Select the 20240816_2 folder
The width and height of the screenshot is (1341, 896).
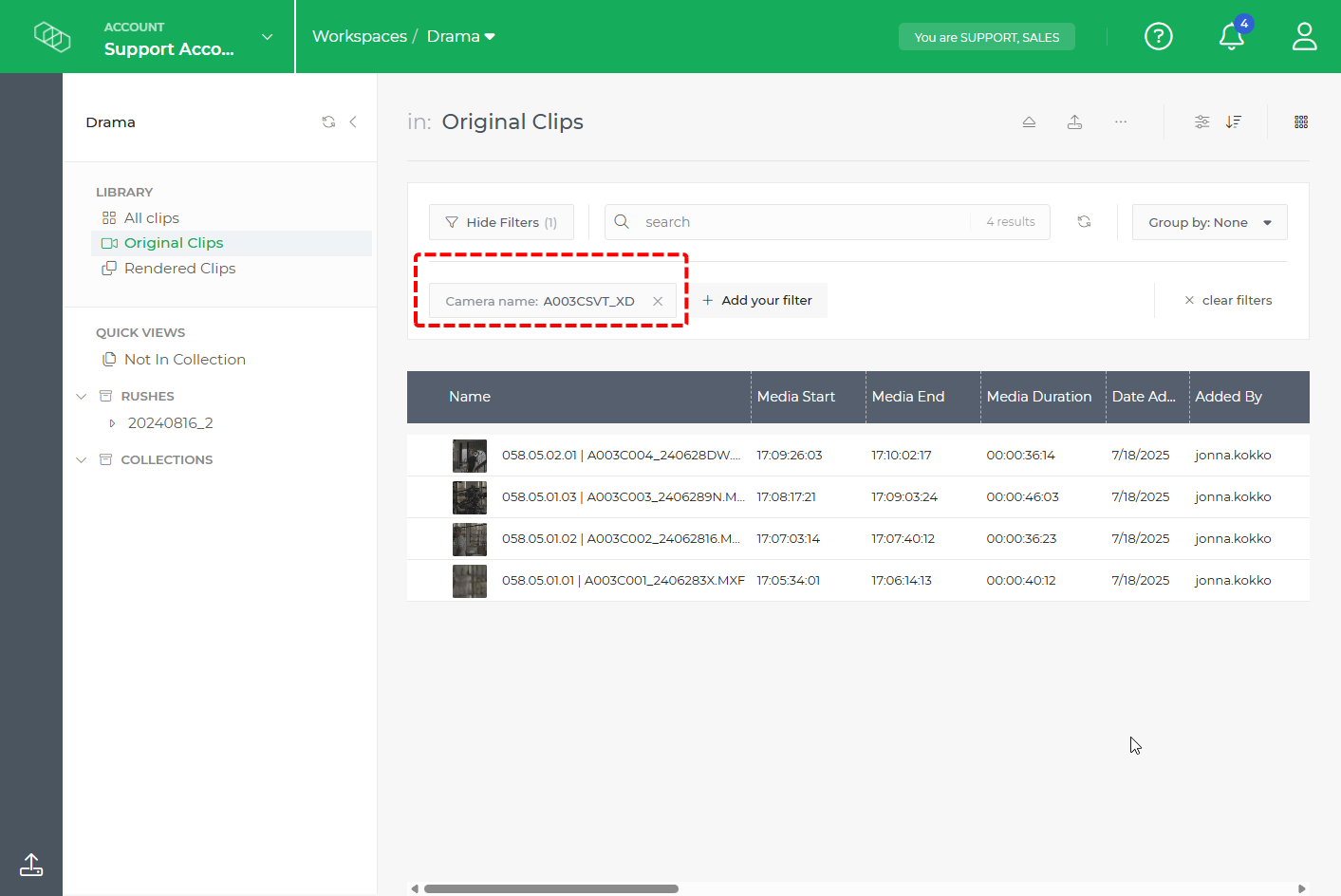[171, 423]
